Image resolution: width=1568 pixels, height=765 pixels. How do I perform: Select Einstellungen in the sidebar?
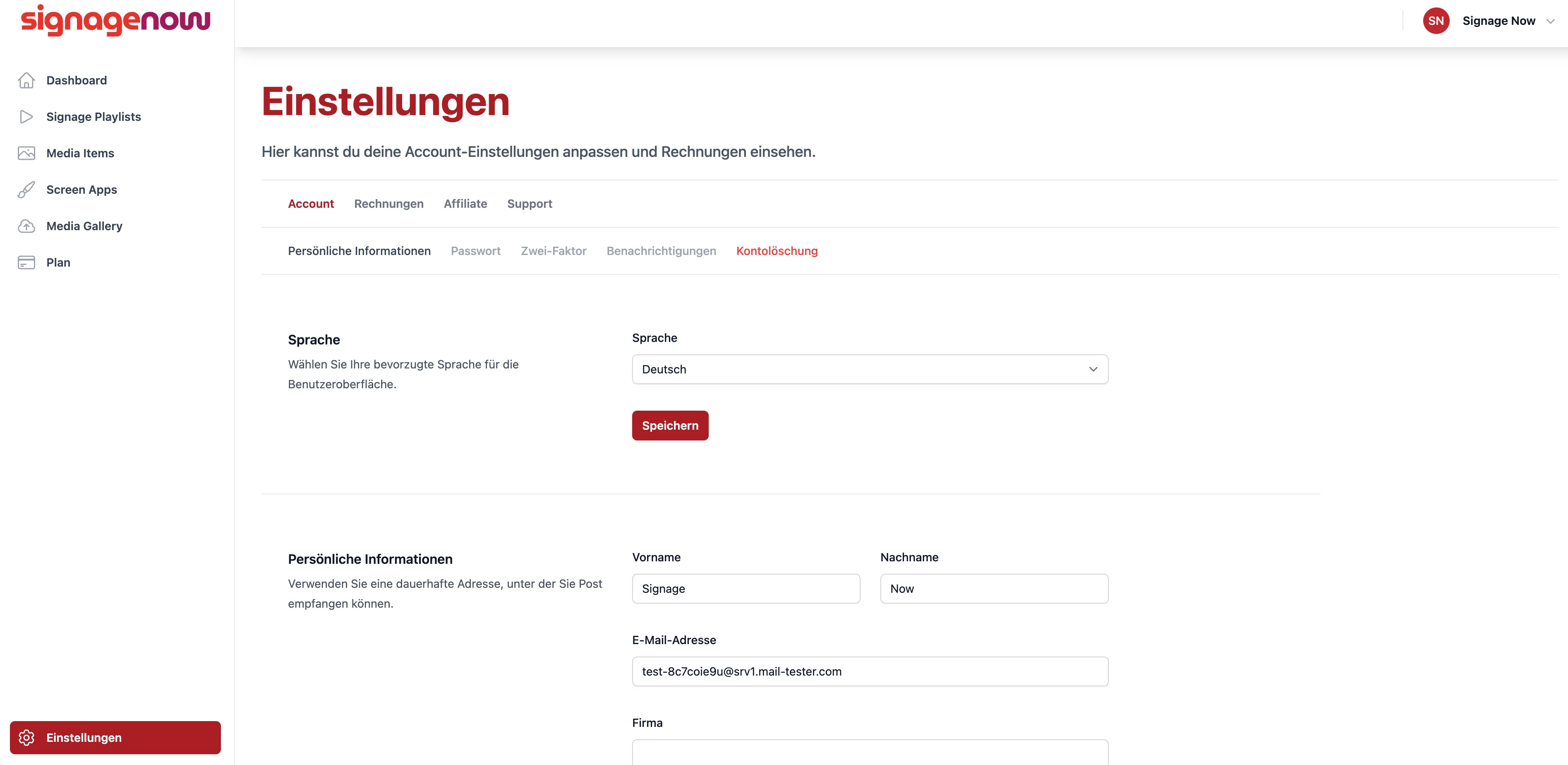(115, 738)
